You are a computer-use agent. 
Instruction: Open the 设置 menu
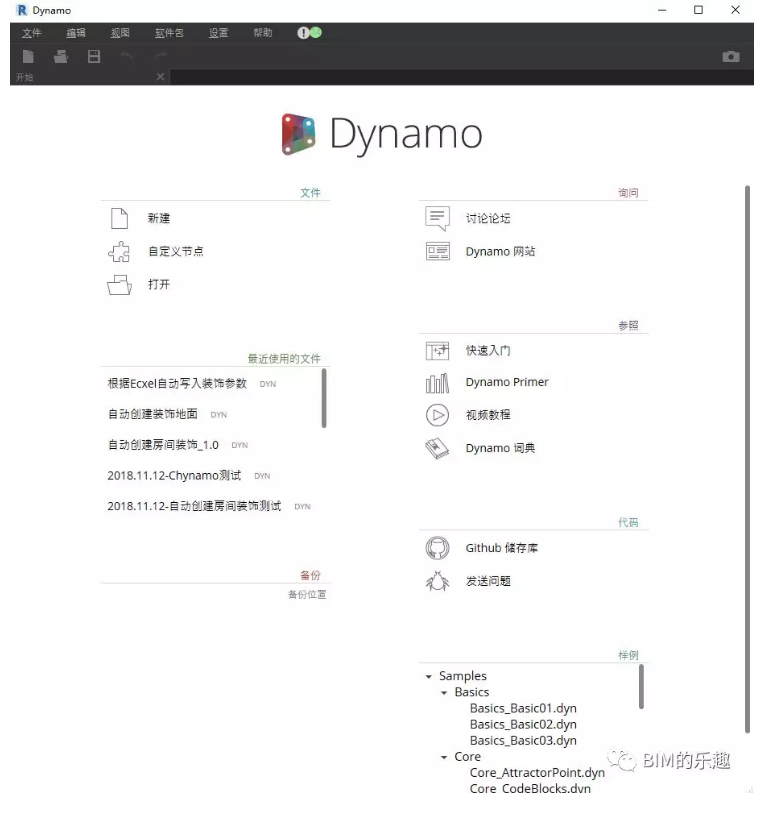tap(218, 33)
